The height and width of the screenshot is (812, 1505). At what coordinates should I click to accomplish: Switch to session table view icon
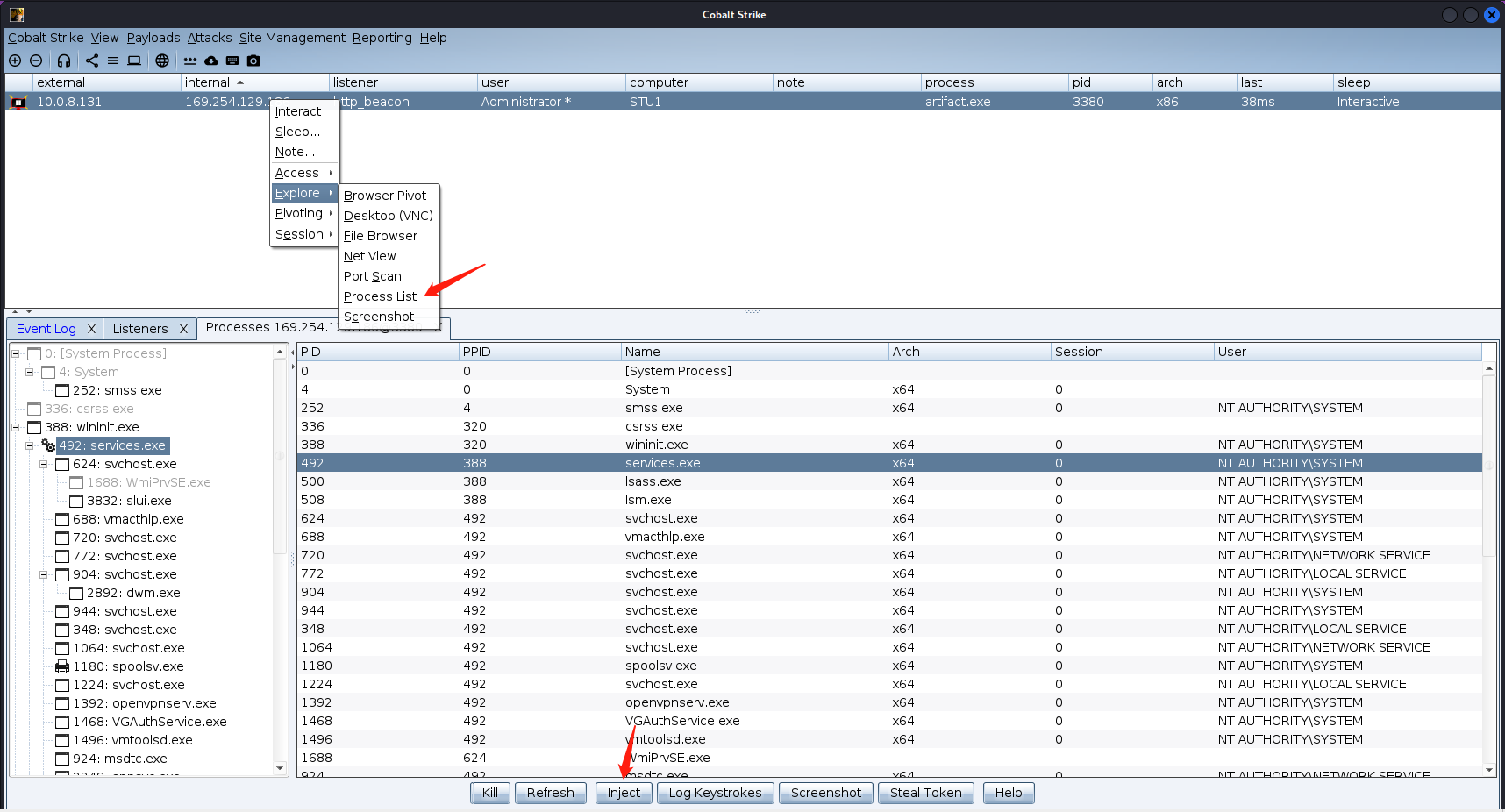point(113,61)
